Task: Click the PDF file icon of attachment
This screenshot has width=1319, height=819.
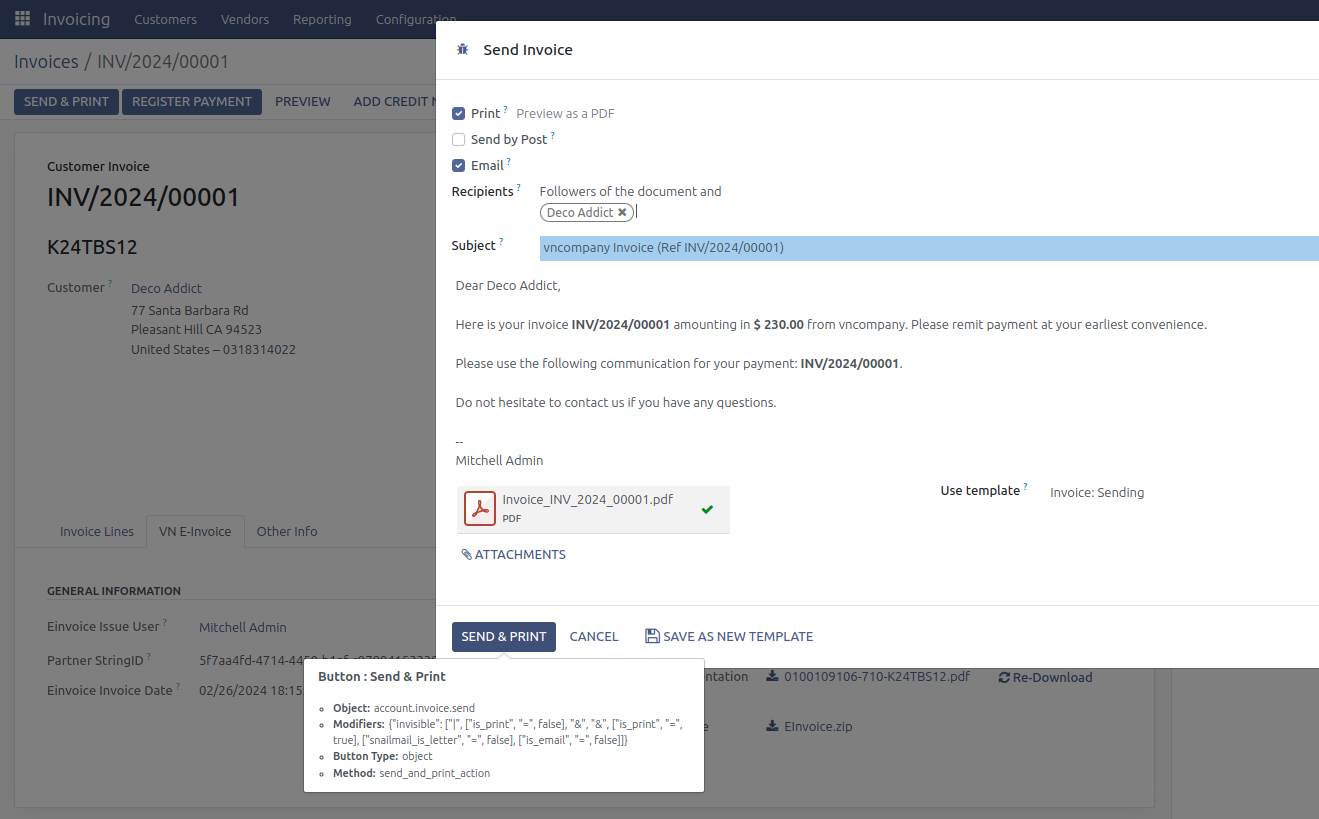Action: pos(480,510)
